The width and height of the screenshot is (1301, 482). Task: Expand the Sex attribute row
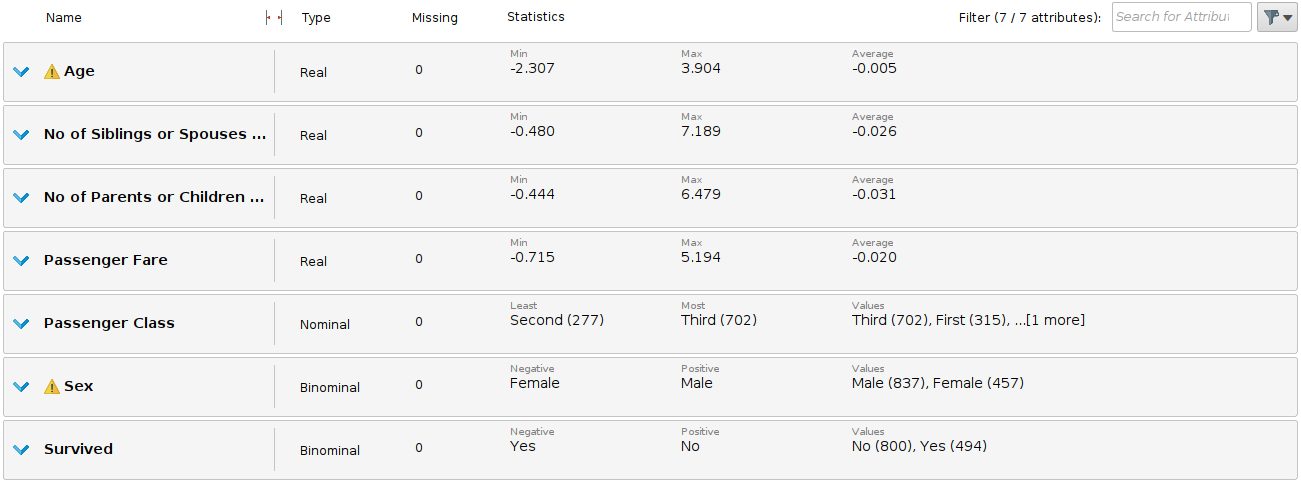pos(21,387)
